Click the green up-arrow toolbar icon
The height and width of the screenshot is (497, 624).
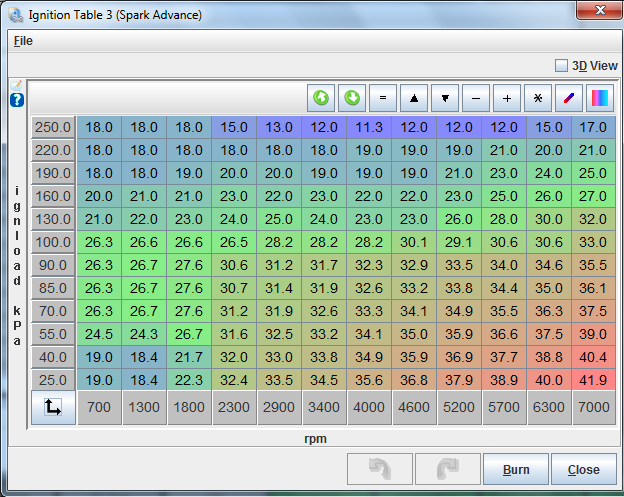[321, 98]
